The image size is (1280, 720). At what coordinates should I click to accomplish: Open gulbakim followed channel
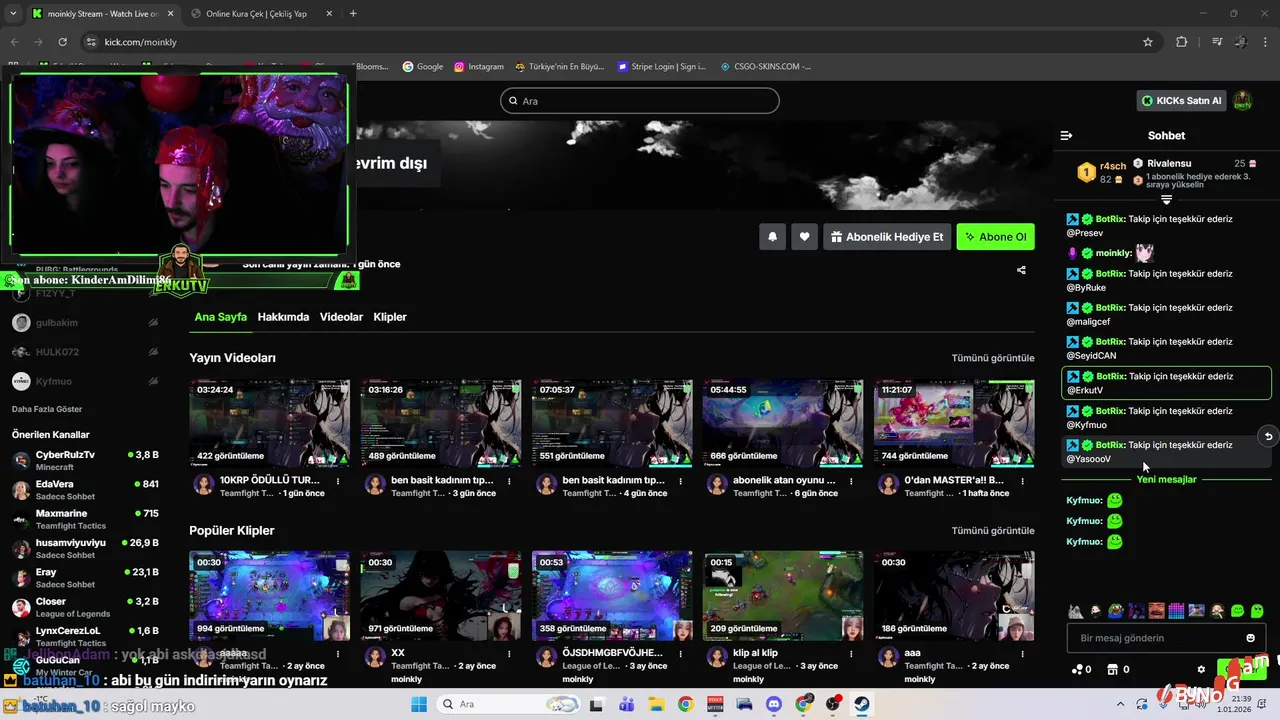(x=85, y=323)
